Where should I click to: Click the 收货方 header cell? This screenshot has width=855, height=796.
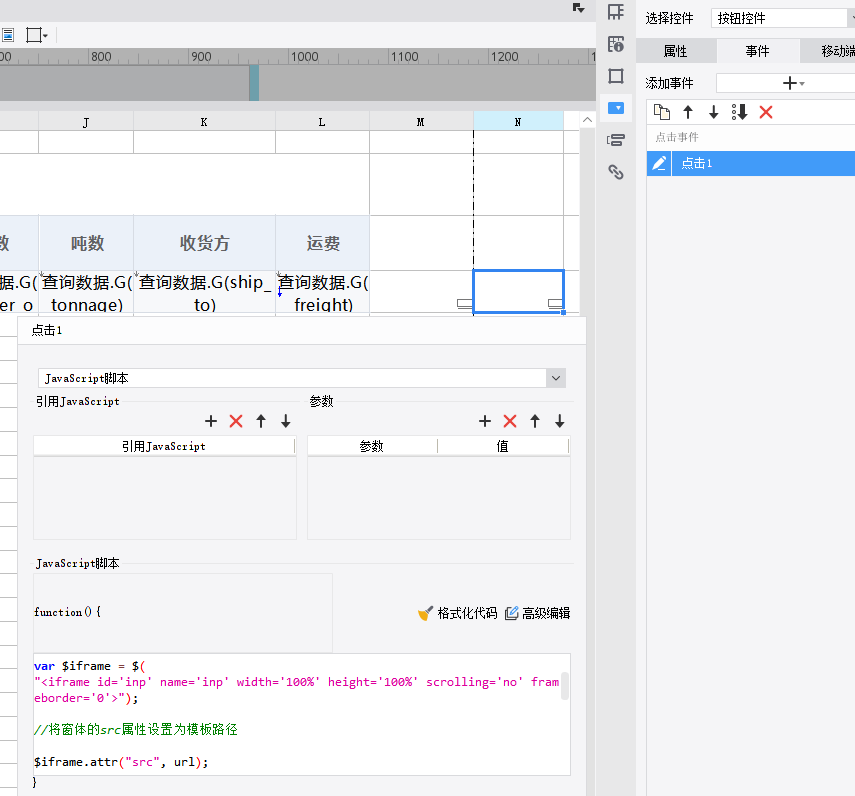tap(204, 243)
